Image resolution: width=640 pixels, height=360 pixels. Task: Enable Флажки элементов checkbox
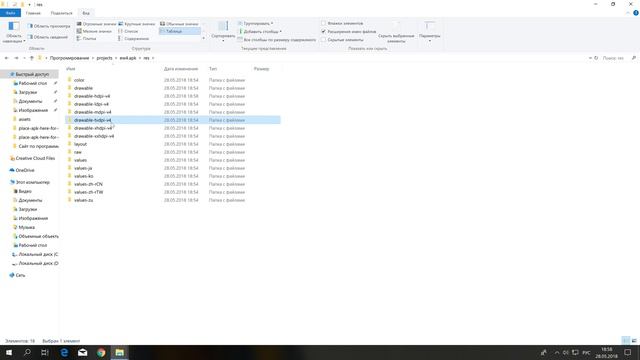[323, 23]
